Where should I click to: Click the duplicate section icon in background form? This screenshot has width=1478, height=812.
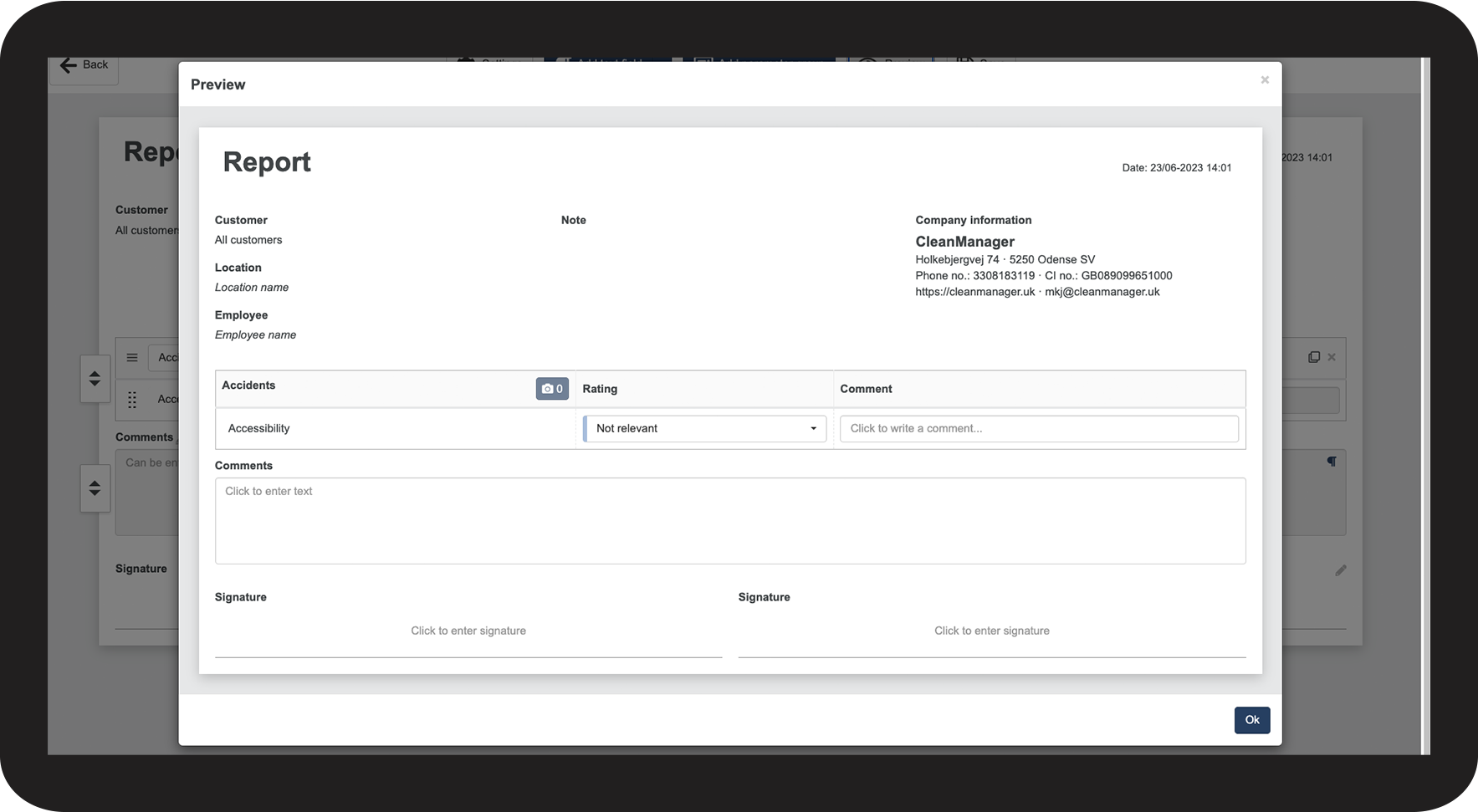point(1314,357)
